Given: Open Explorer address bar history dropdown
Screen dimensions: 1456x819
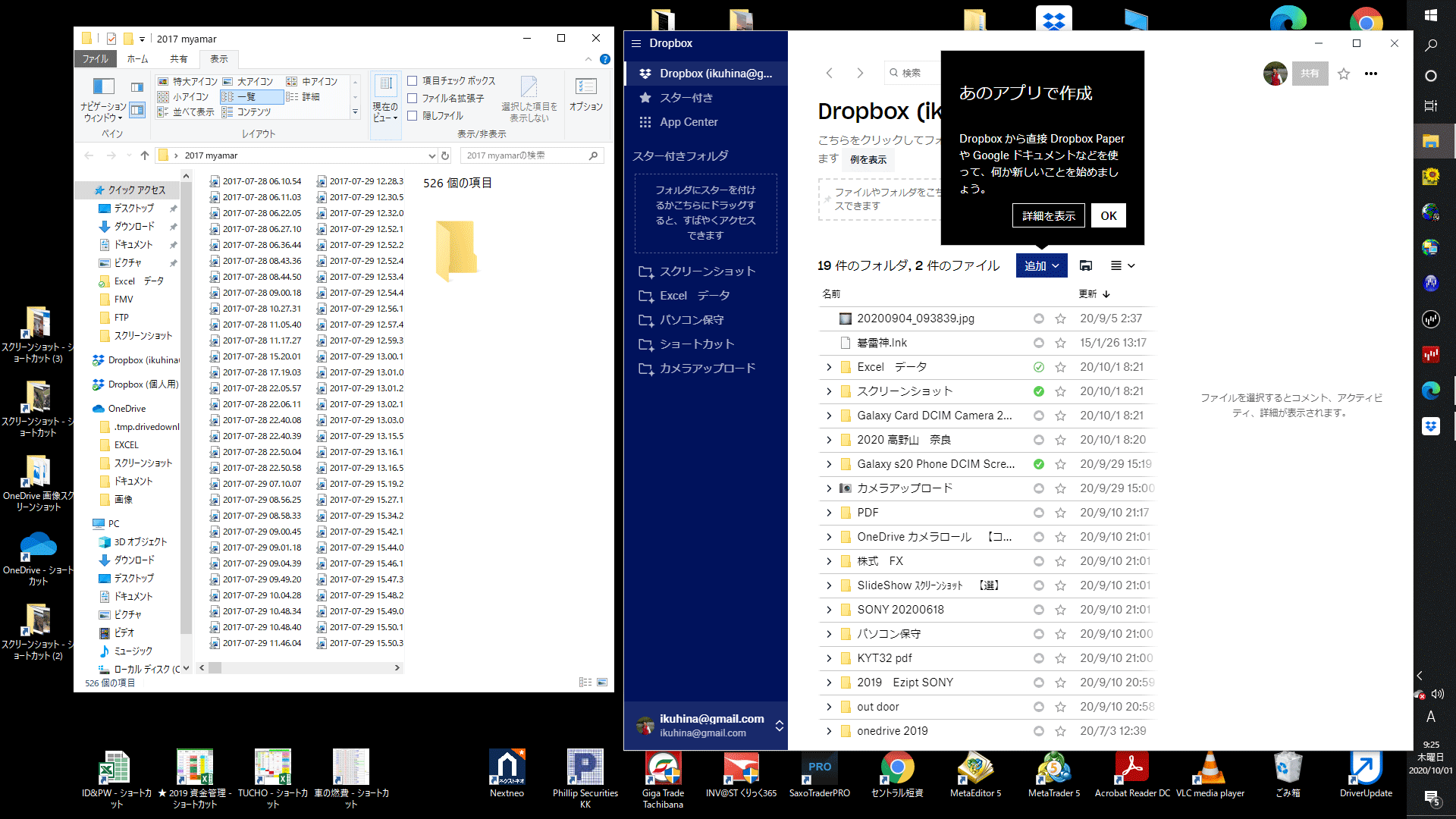Looking at the screenshot, I should coord(431,155).
